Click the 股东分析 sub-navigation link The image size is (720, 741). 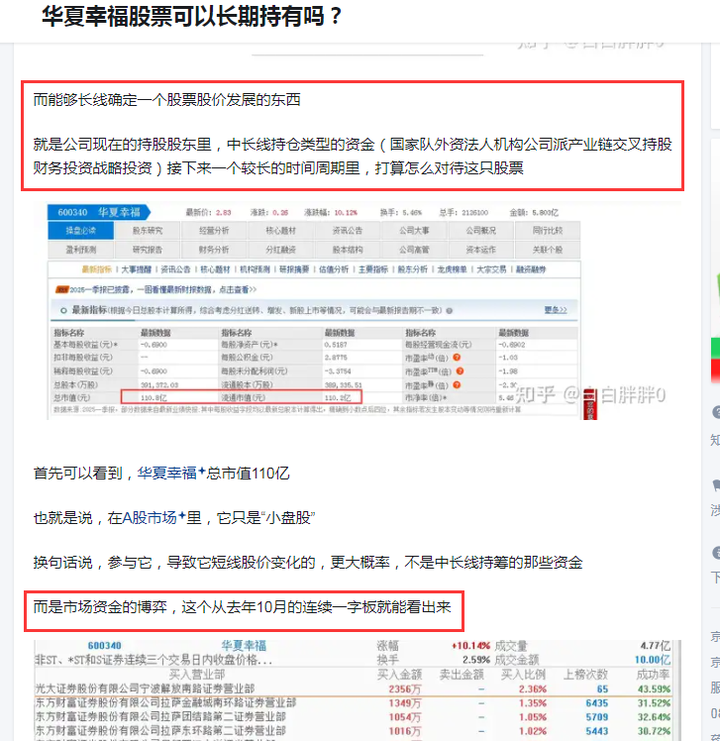point(412,269)
